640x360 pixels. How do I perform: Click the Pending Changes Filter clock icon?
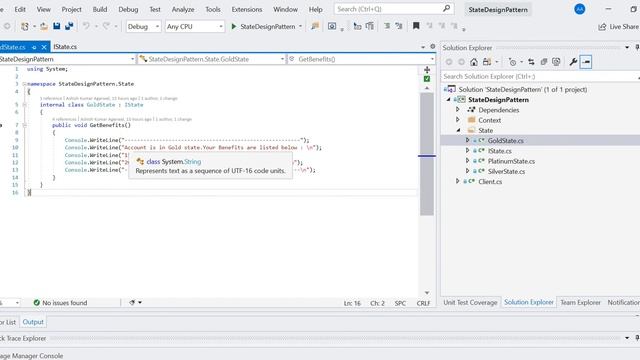513,62
